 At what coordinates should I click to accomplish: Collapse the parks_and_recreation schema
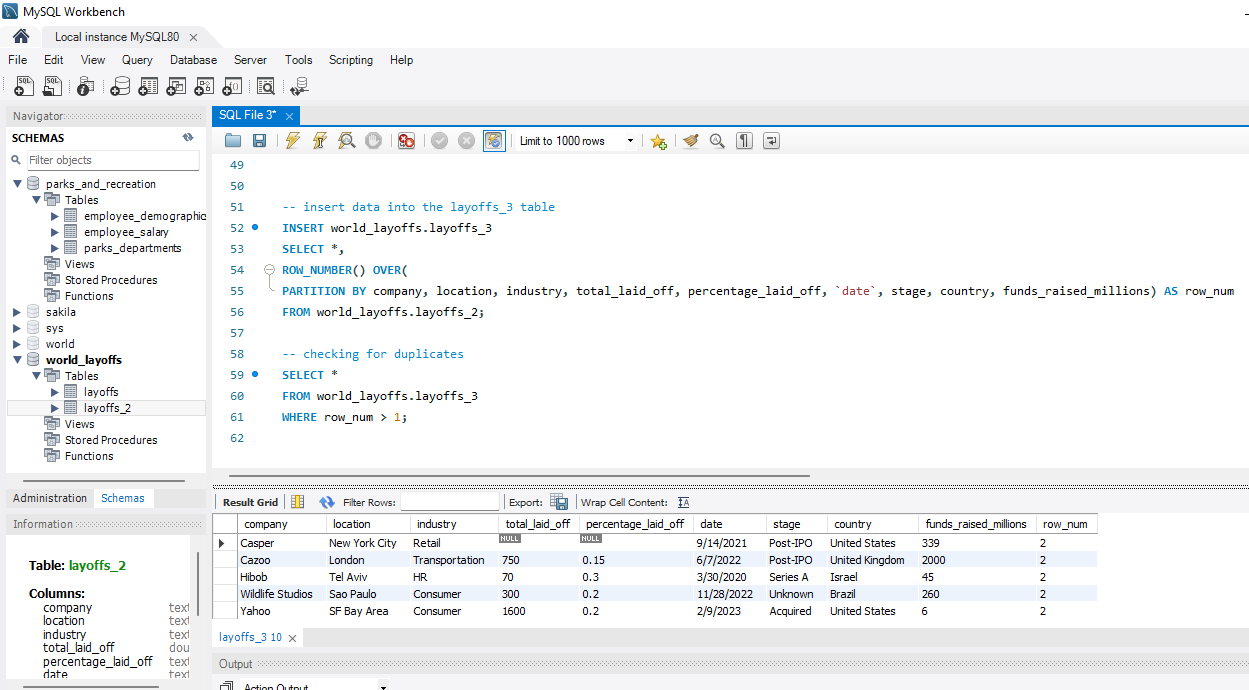tap(18, 184)
